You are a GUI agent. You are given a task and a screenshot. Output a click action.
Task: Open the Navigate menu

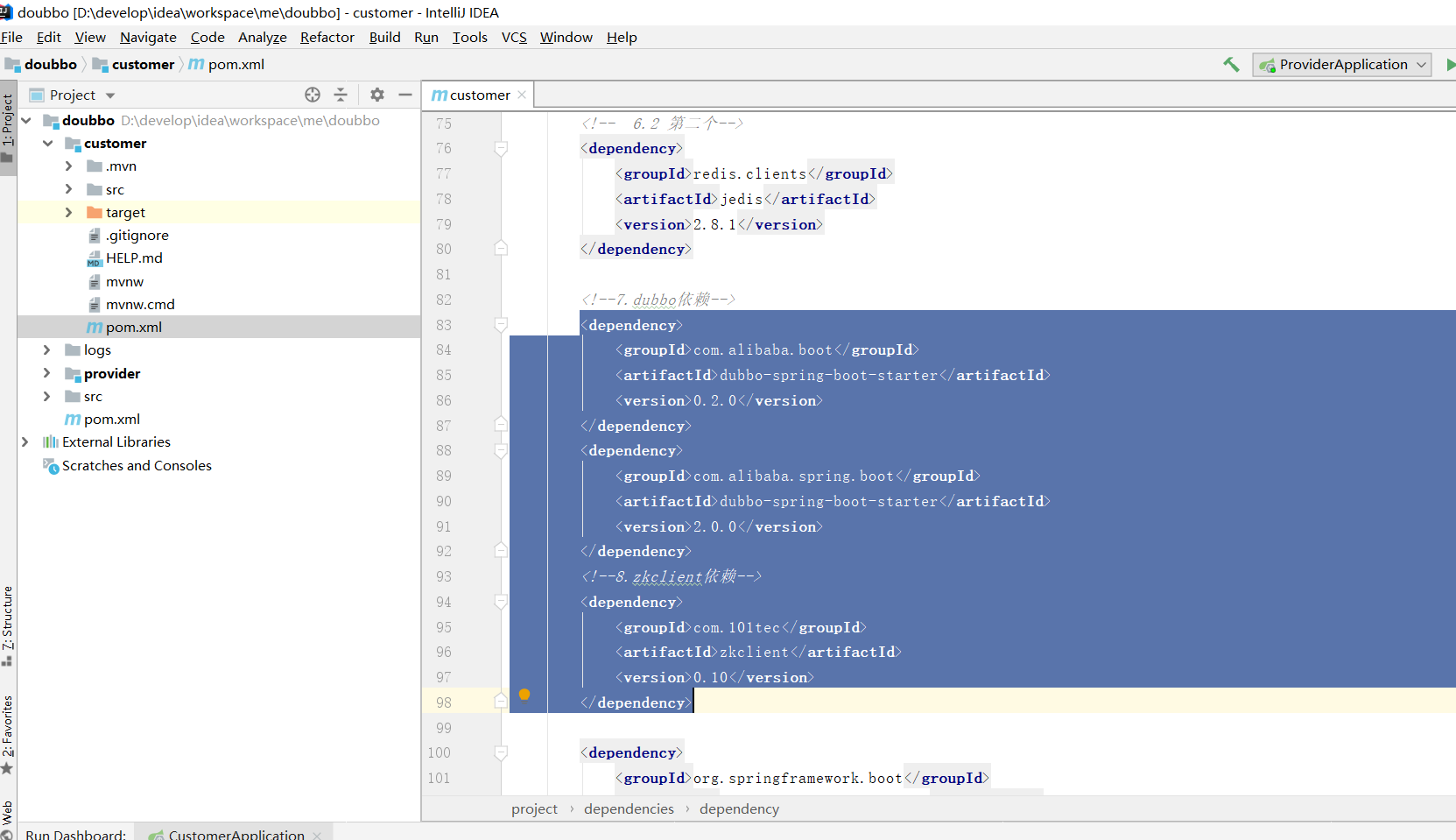pyautogui.click(x=148, y=38)
